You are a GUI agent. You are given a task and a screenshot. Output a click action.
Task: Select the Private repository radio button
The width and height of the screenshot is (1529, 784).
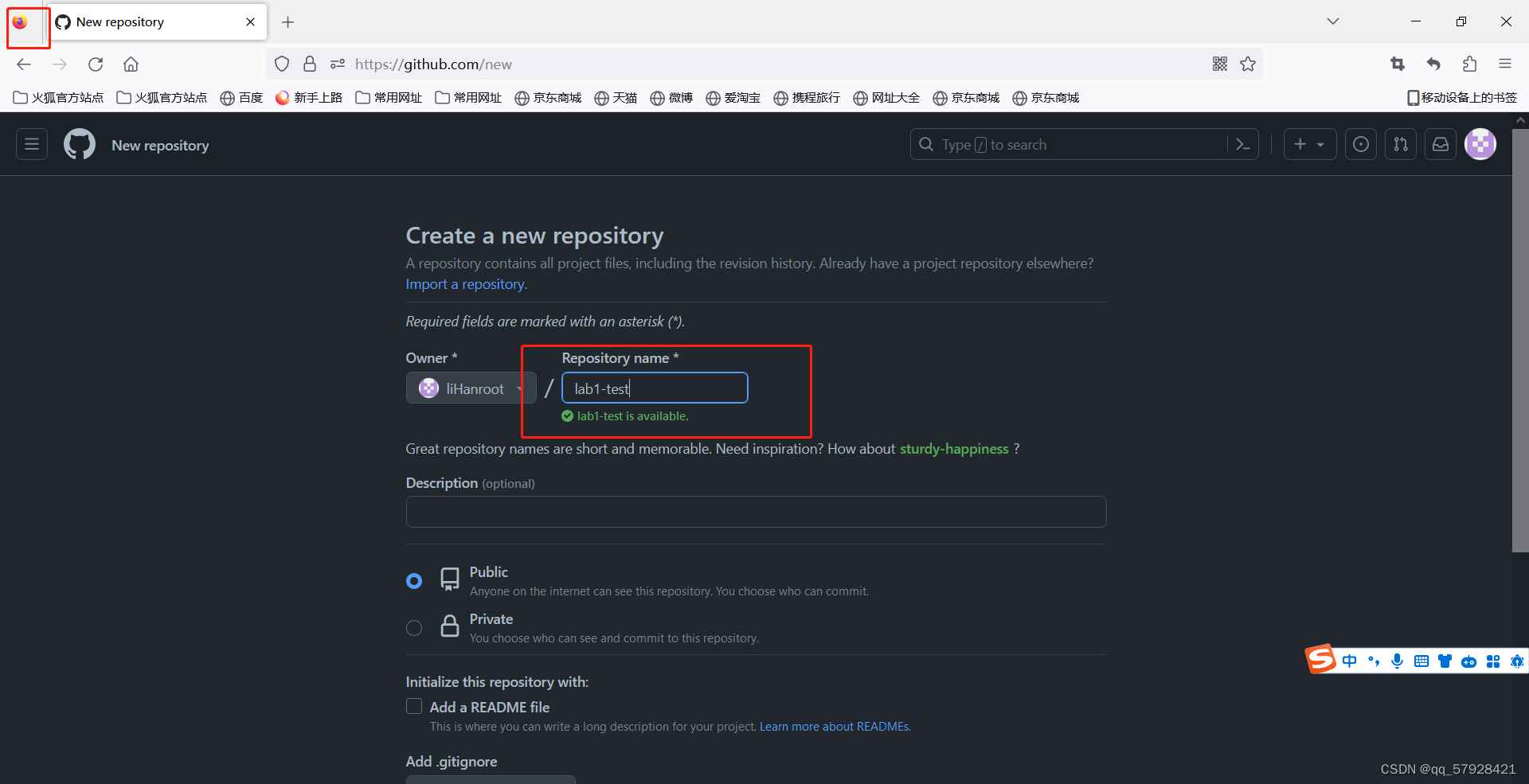point(413,628)
